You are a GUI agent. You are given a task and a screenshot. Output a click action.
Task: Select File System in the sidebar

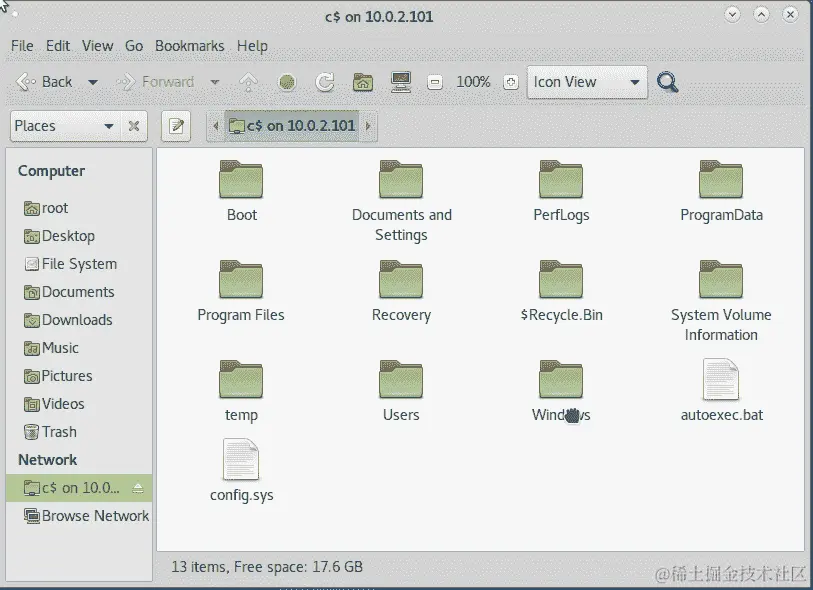[79, 264]
